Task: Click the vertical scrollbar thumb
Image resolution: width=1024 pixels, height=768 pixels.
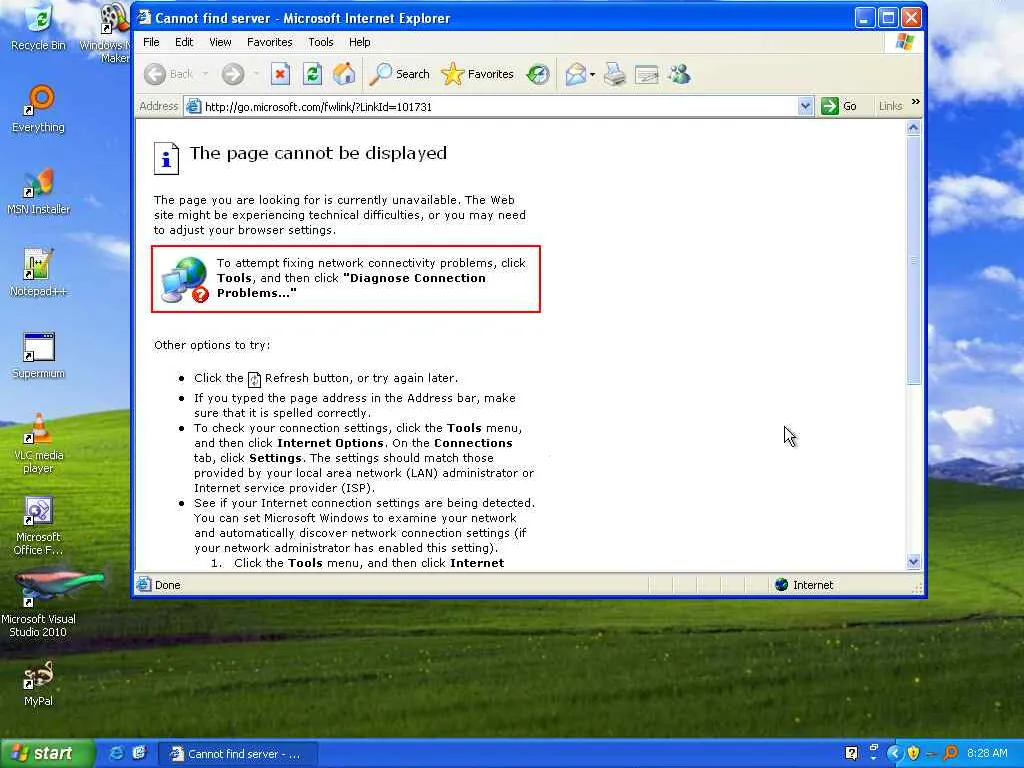Action: [914, 260]
